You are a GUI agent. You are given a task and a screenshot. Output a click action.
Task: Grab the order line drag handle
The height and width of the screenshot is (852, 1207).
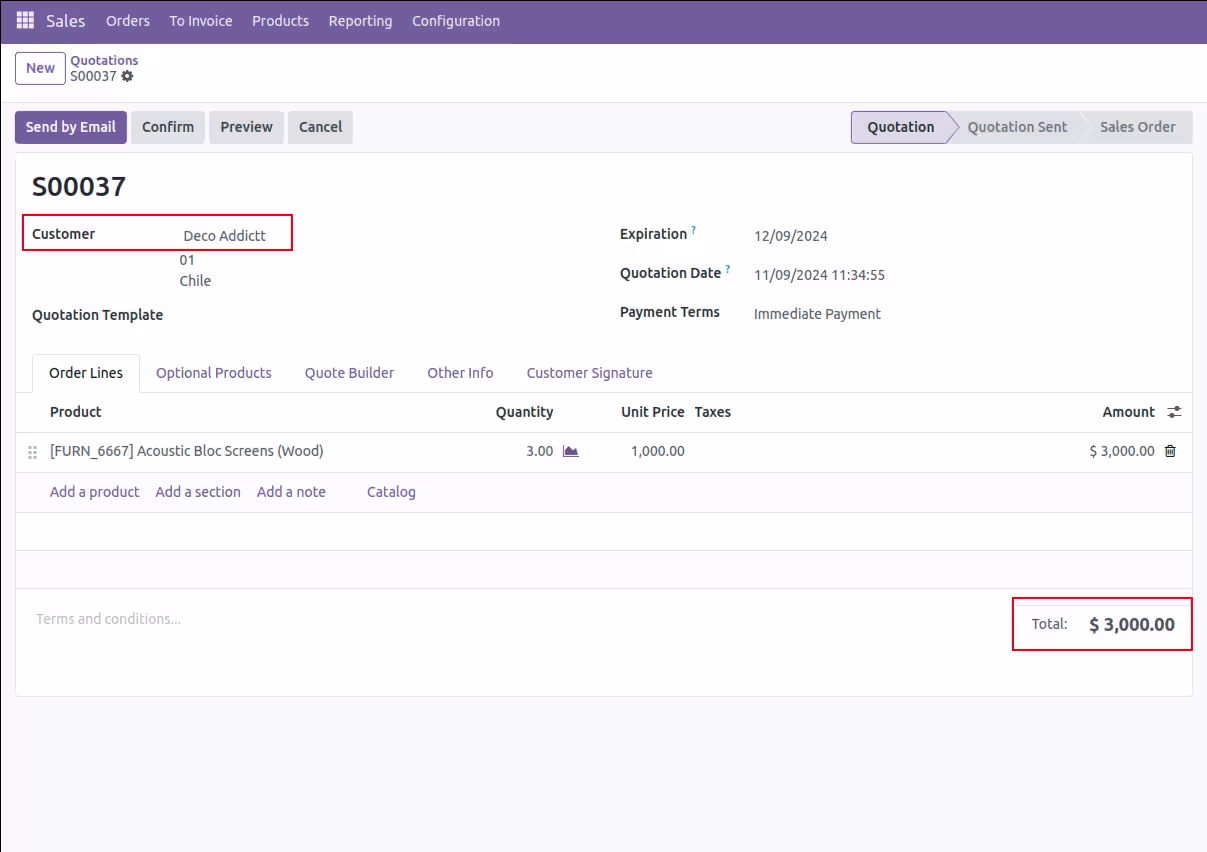point(32,452)
